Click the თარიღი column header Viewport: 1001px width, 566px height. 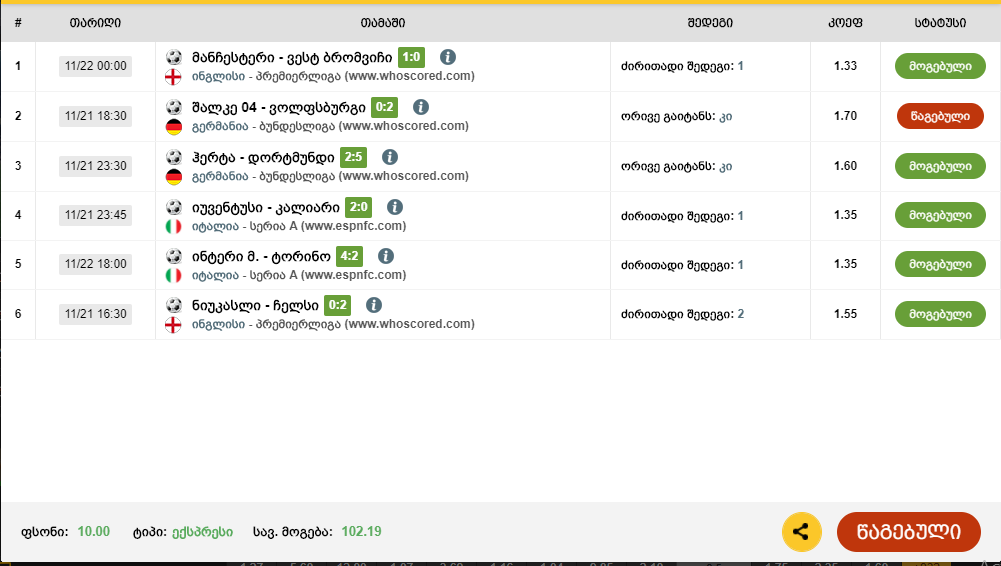click(x=95, y=23)
